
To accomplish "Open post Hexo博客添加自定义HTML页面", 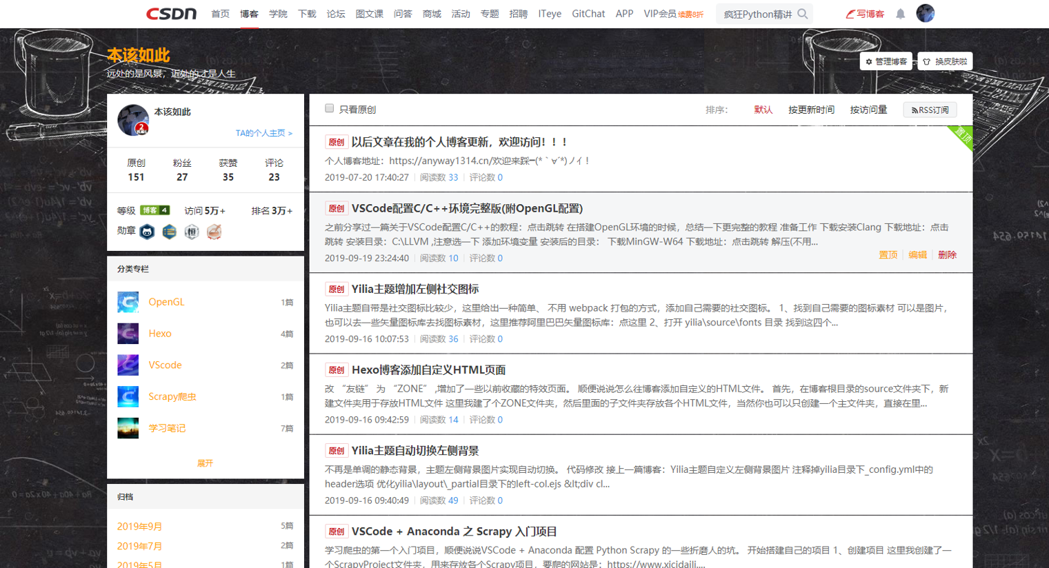I will 428,370.
